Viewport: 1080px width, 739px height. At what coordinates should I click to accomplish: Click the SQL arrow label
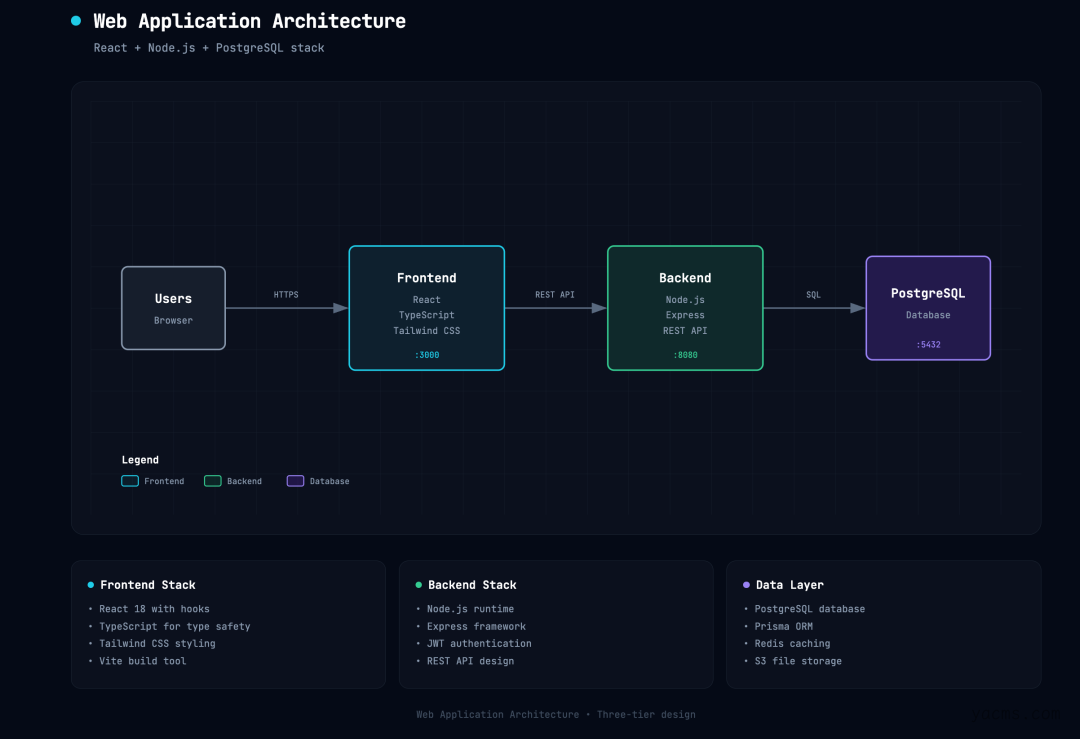click(813, 295)
